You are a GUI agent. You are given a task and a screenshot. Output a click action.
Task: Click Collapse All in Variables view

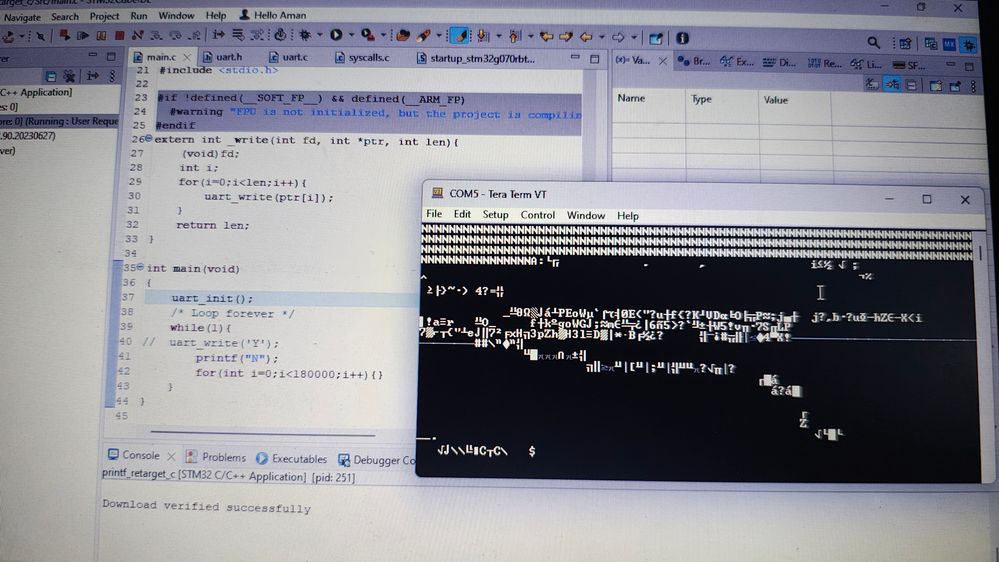tap(912, 85)
